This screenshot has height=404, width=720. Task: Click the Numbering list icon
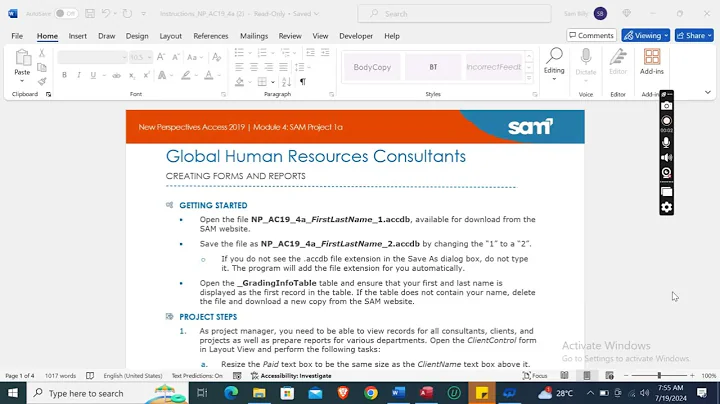(x=262, y=53)
